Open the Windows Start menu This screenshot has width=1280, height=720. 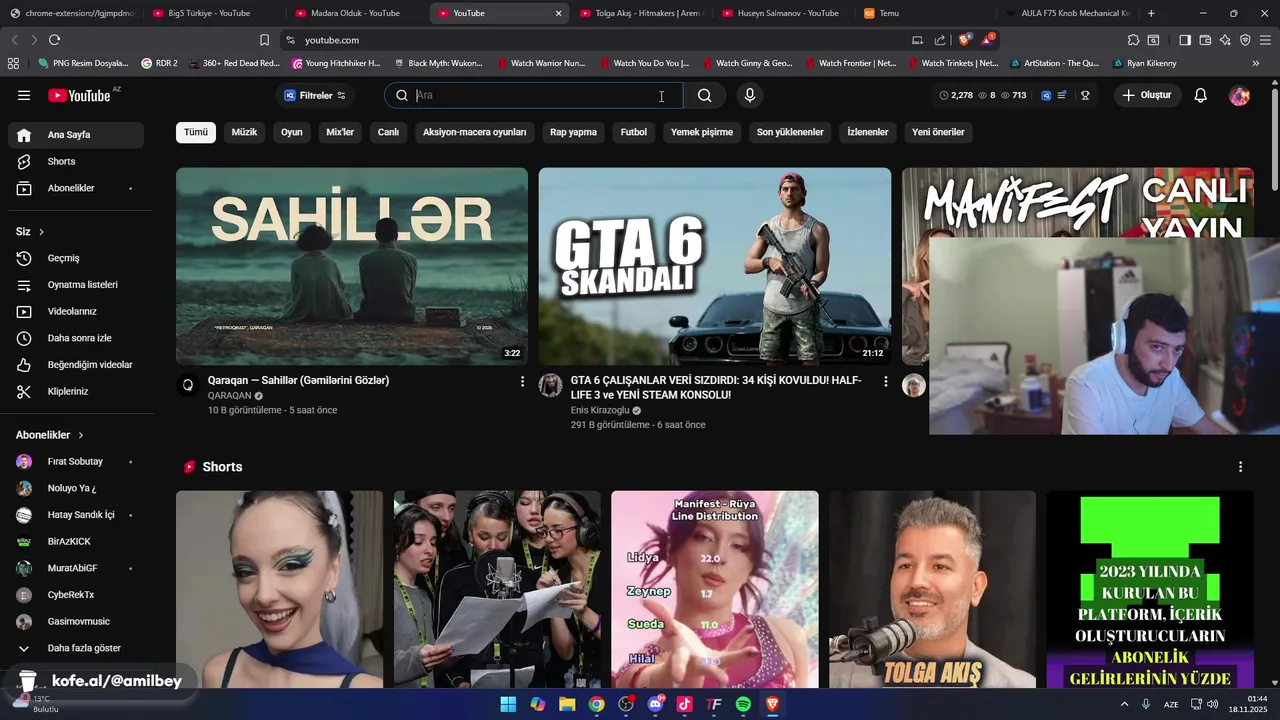point(508,704)
